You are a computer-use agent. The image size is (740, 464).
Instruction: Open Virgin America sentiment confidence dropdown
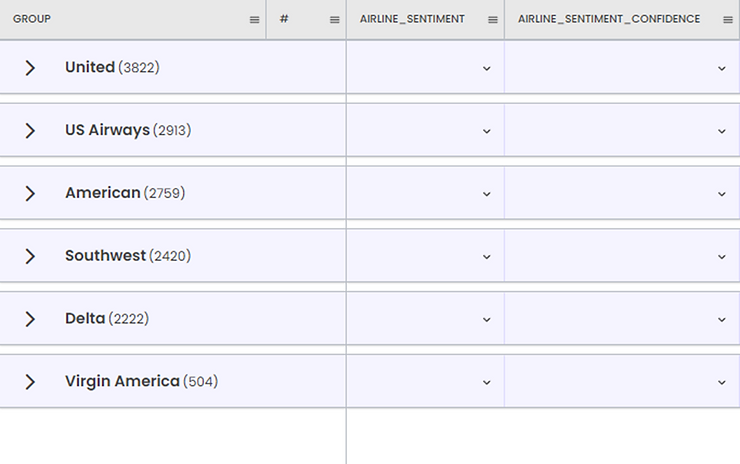pos(722,382)
